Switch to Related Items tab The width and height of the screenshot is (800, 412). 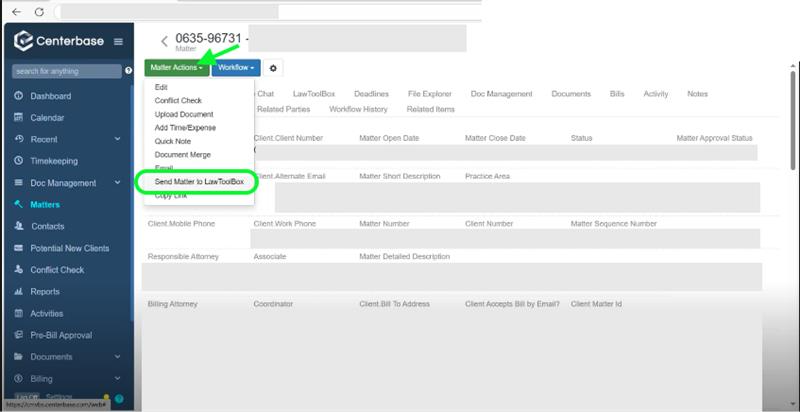click(430, 109)
